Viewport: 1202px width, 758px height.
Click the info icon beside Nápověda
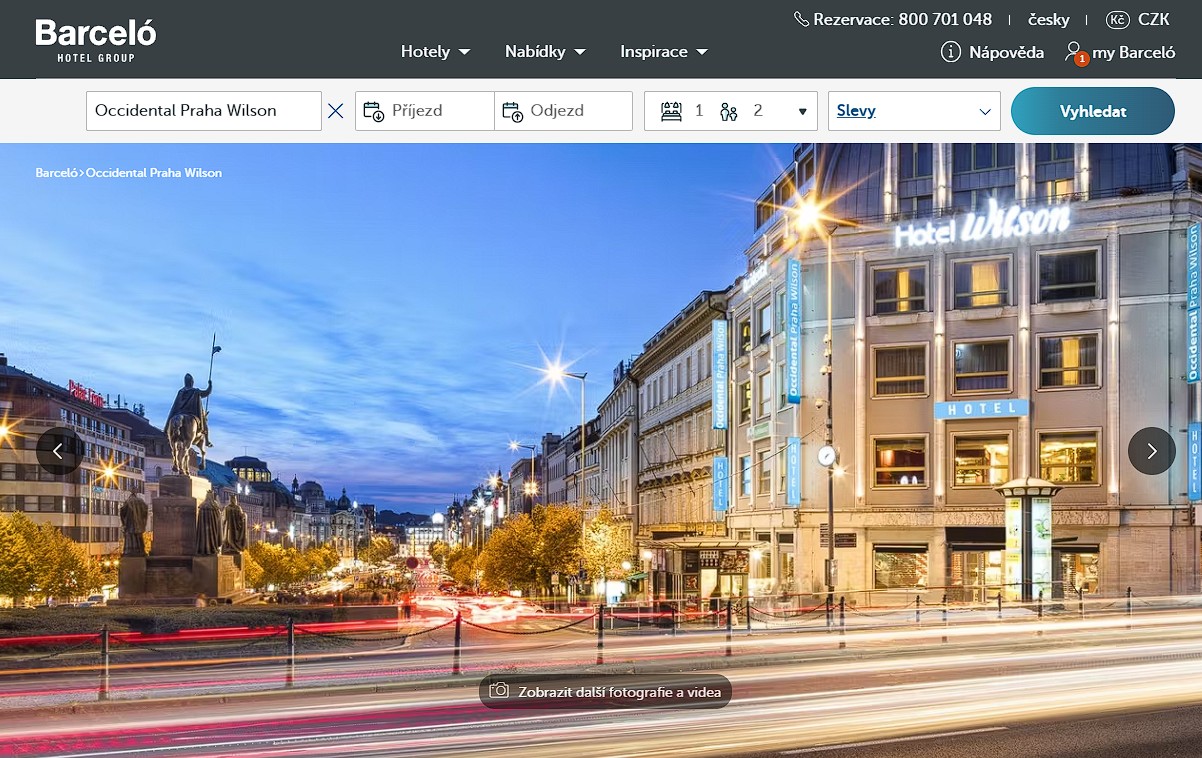coord(951,52)
